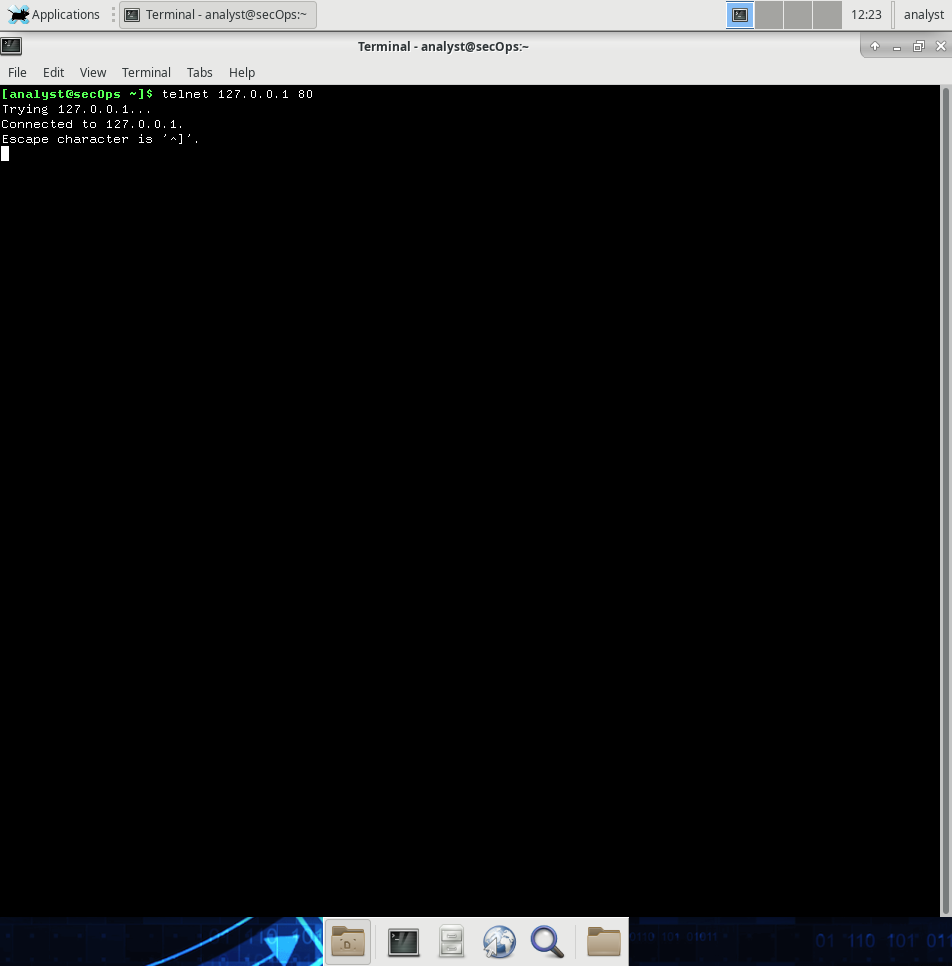The height and width of the screenshot is (966, 952).
Task: Expand the Terminal menu in menu bar
Action: 146,72
